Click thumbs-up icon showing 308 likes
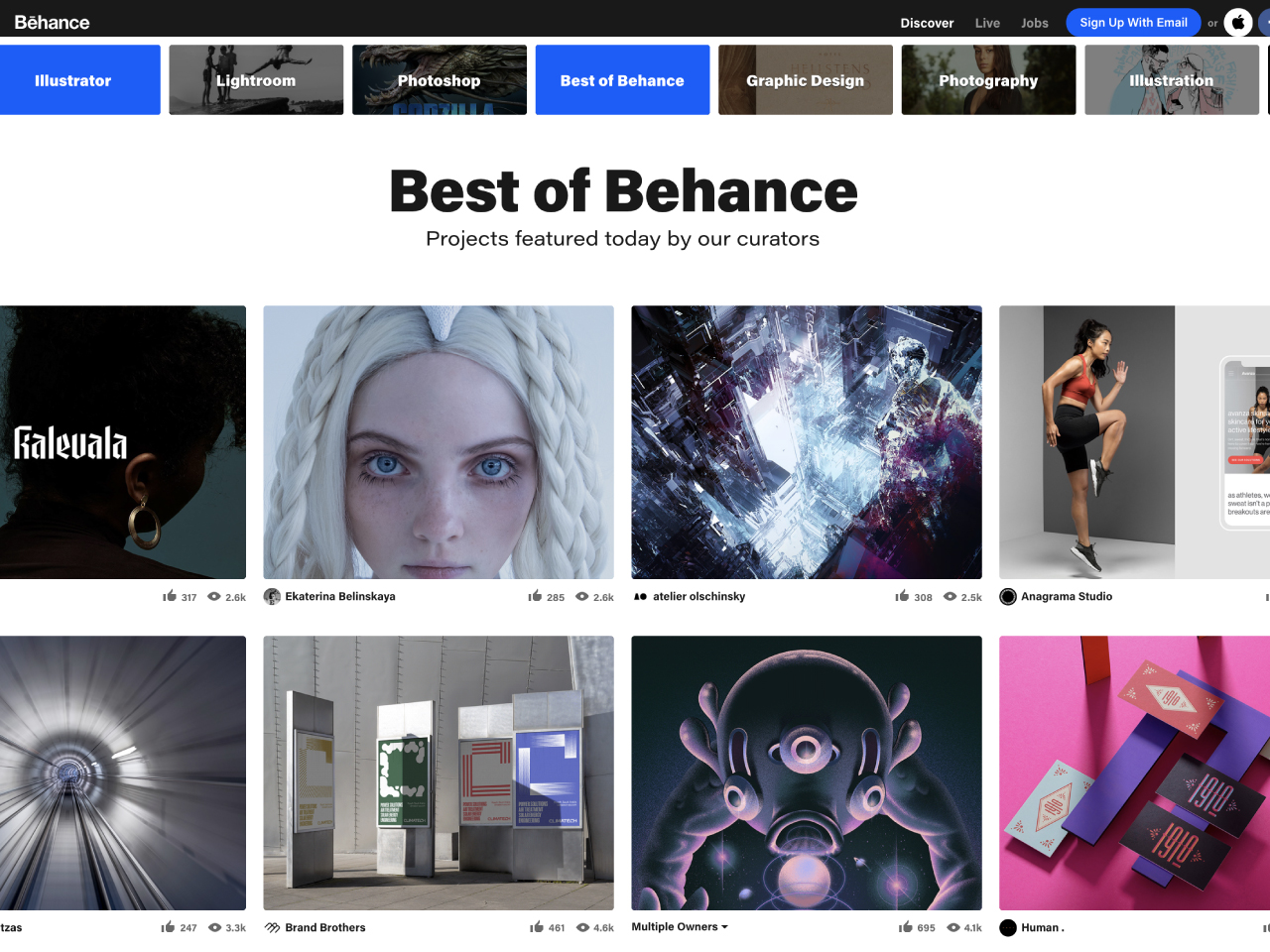1270x952 pixels. point(902,596)
